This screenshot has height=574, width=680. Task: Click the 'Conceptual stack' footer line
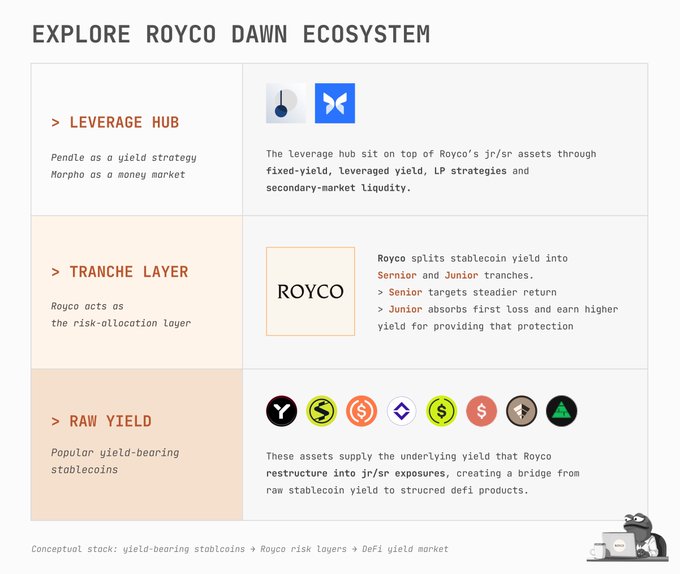(x=240, y=549)
